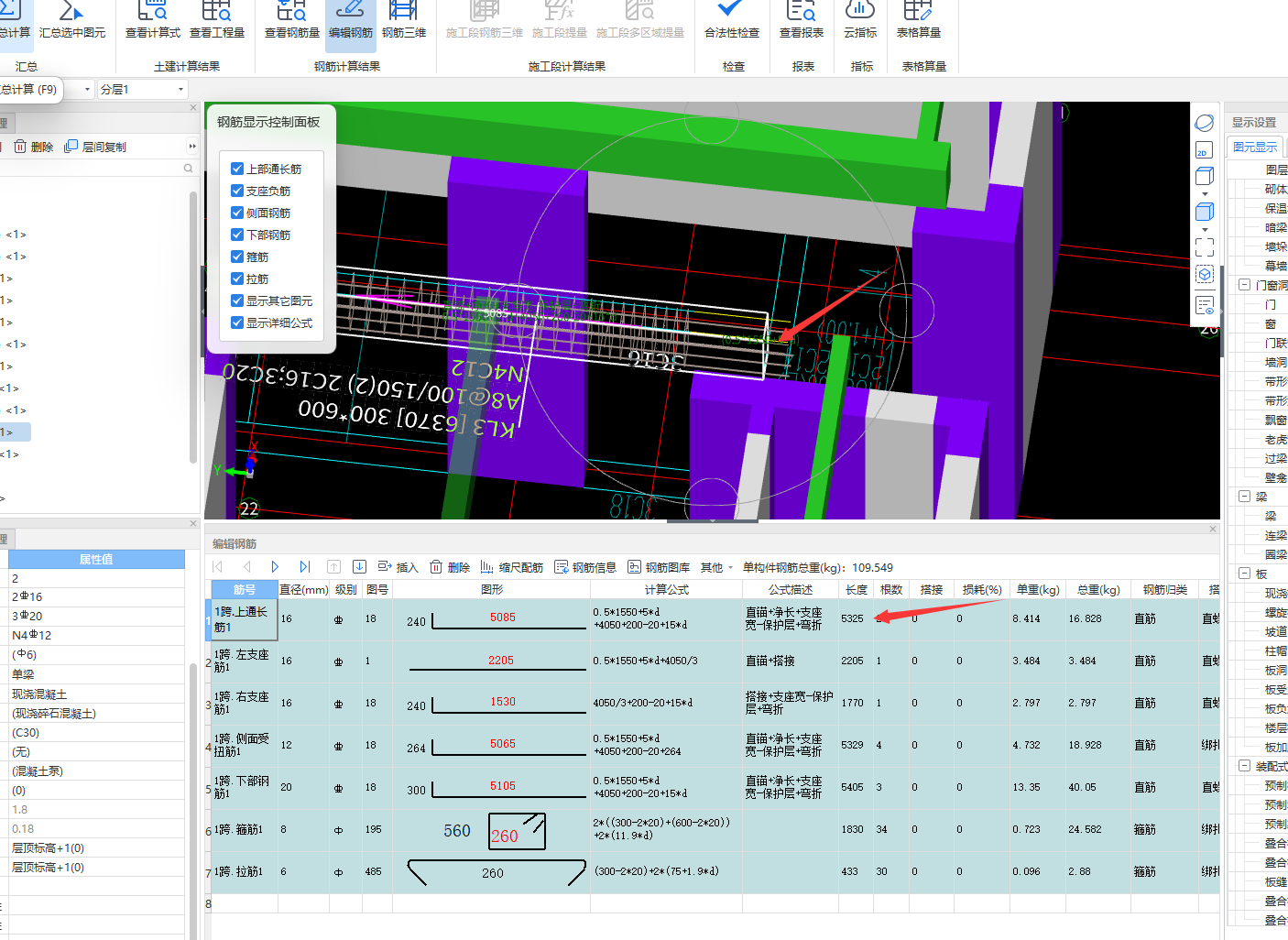Uncheck 显示其它图元 checkbox
The image size is (1288, 940).
237,301
